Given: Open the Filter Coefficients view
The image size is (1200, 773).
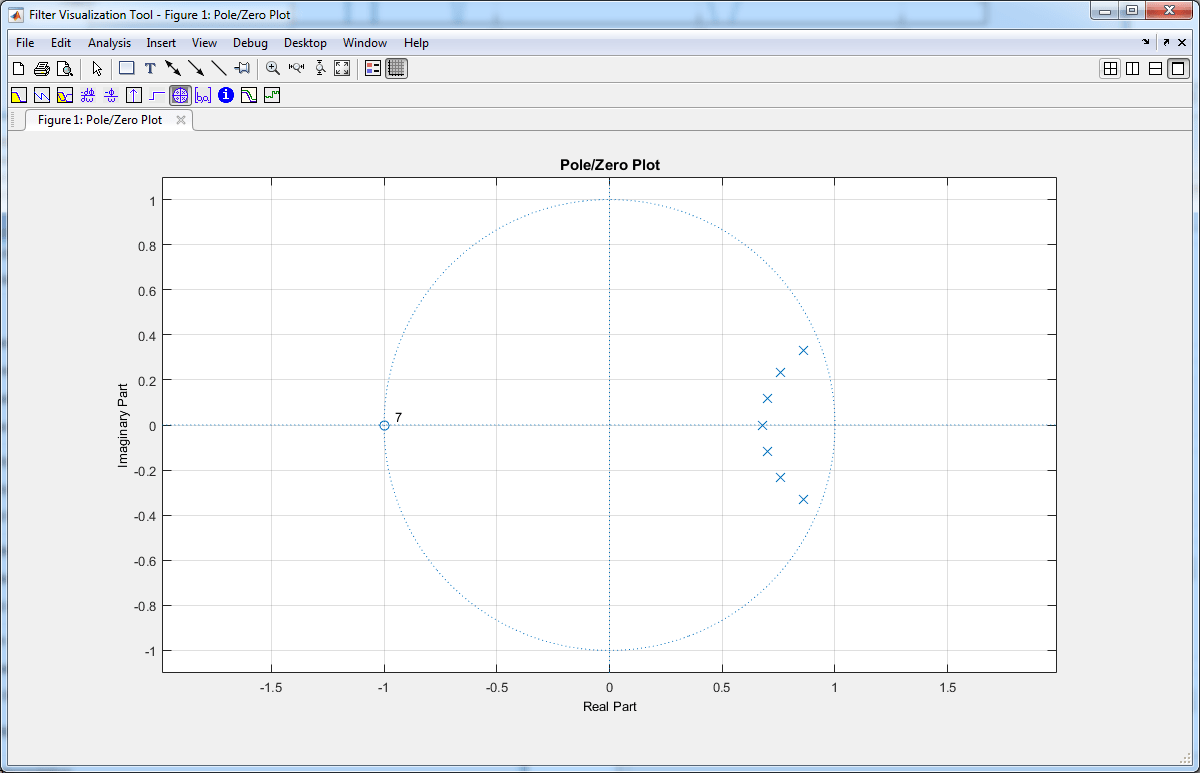Looking at the screenshot, I should click(x=203, y=96).
